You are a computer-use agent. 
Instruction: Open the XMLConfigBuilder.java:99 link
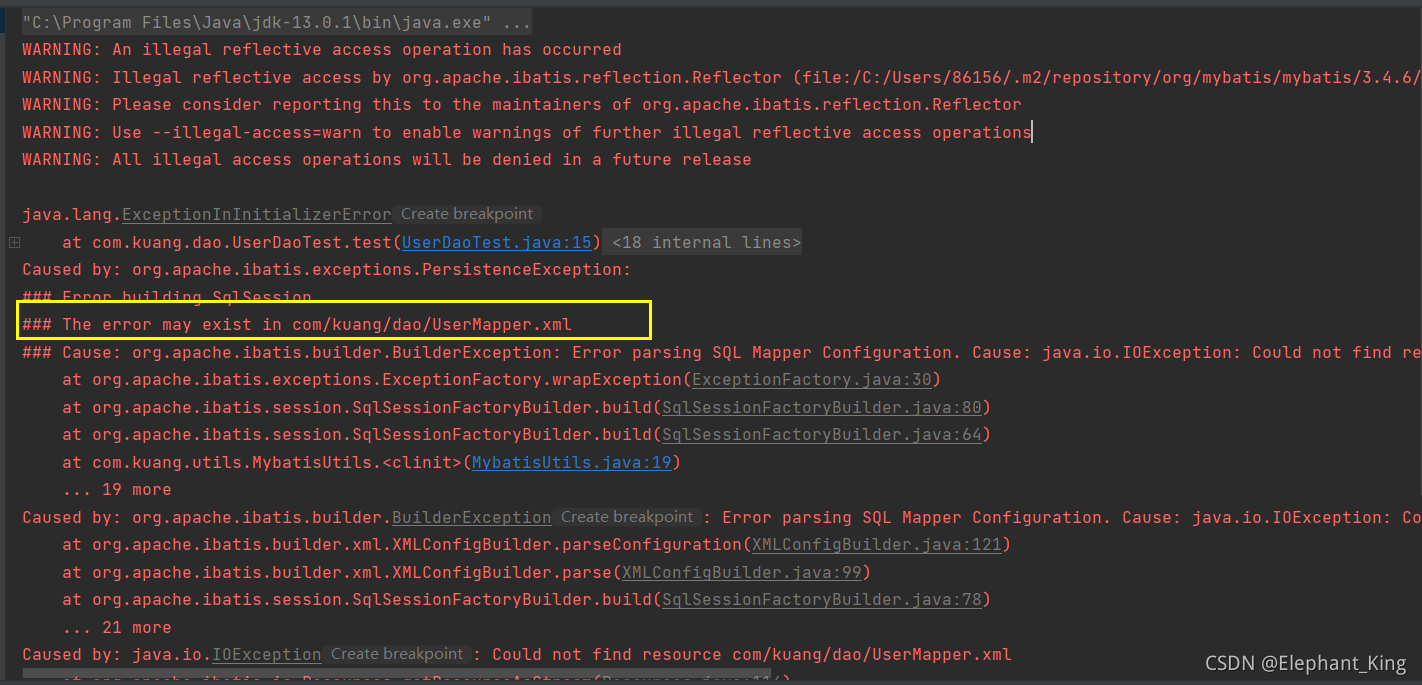741,572
